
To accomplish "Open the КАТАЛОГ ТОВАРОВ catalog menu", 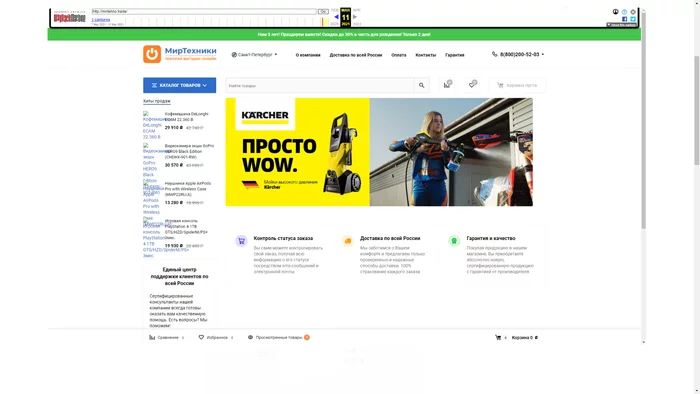I will (179, 85).
